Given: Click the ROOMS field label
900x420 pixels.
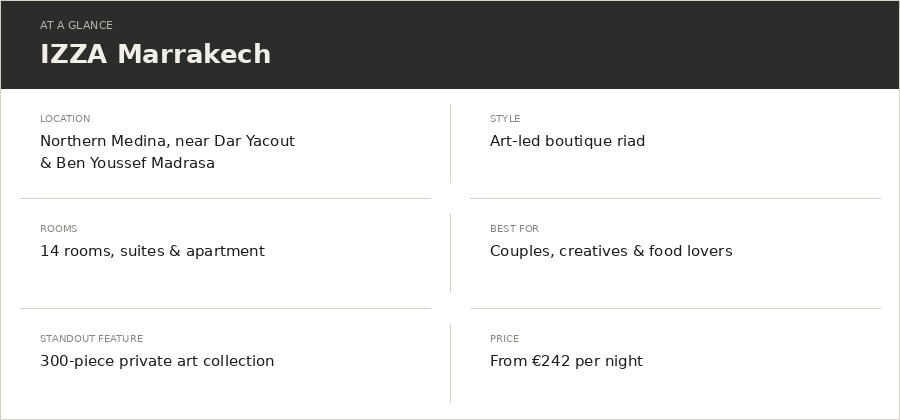Looking at the screenshot, I should 58,229.
